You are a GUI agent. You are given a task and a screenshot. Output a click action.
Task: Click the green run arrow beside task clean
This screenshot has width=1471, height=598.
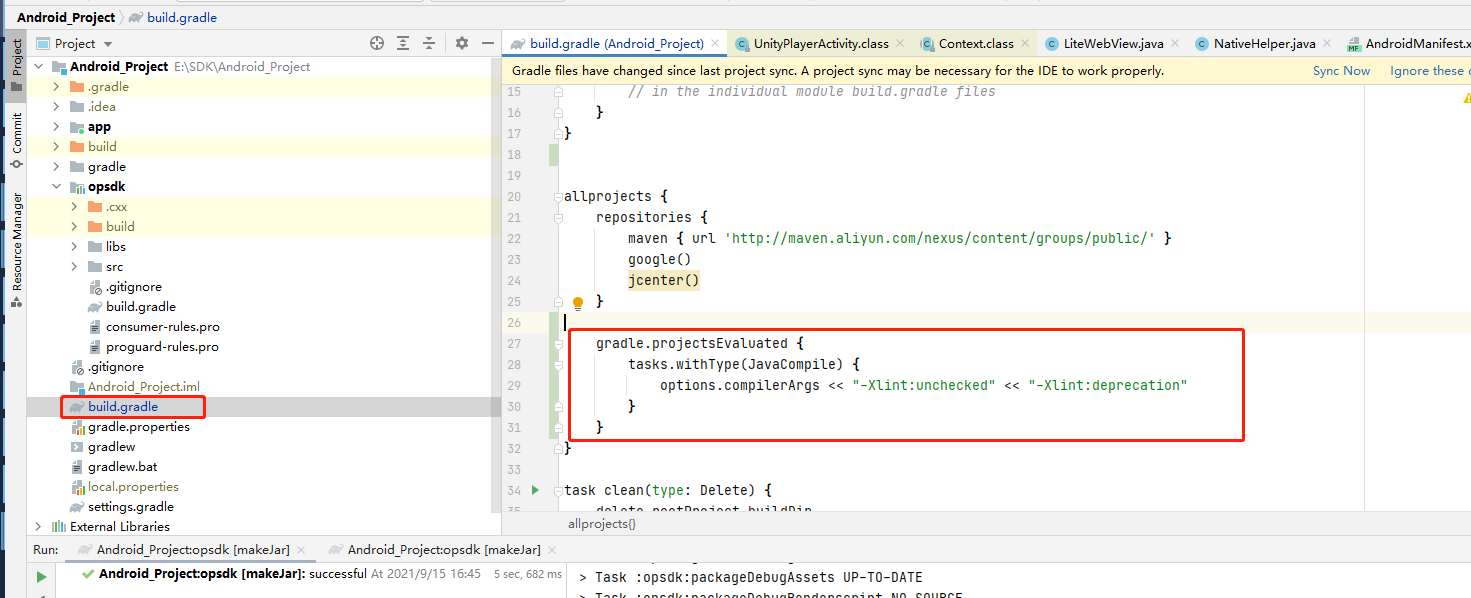click(x=536, y=490)
